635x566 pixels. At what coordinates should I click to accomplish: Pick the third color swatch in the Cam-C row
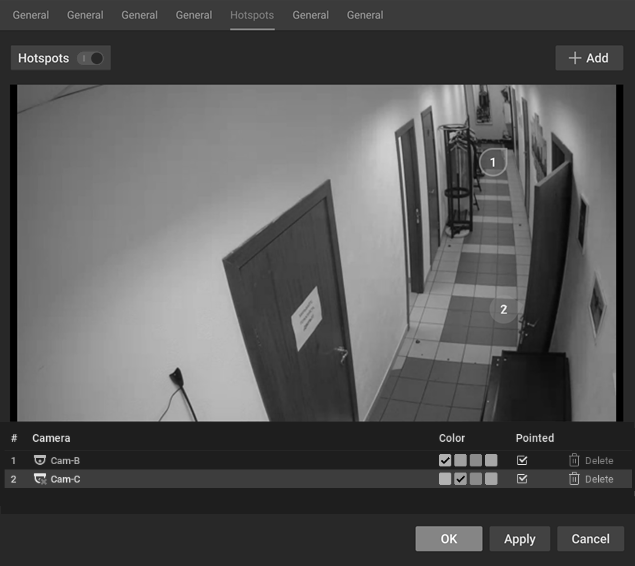476,479
